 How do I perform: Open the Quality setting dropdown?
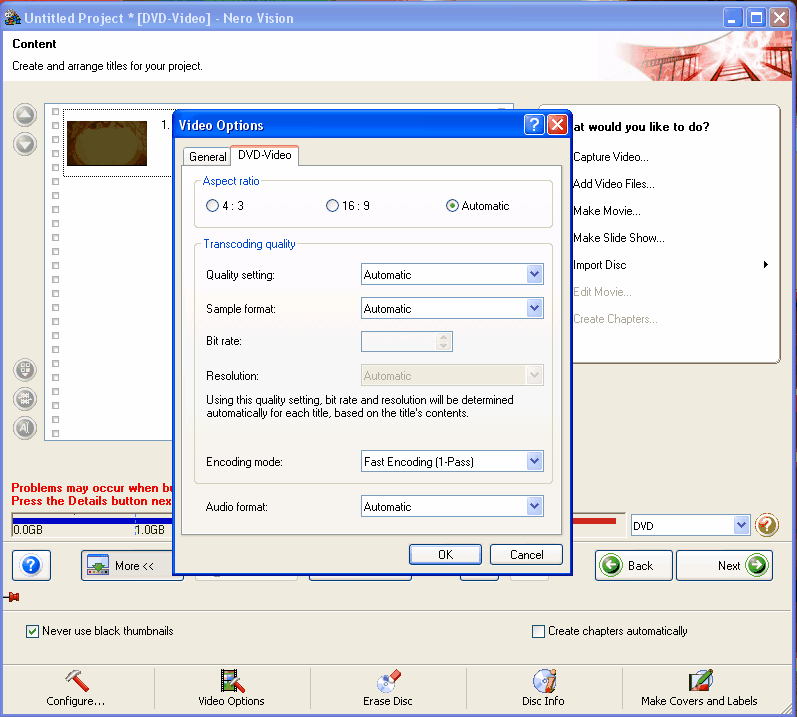coord(534,274)
